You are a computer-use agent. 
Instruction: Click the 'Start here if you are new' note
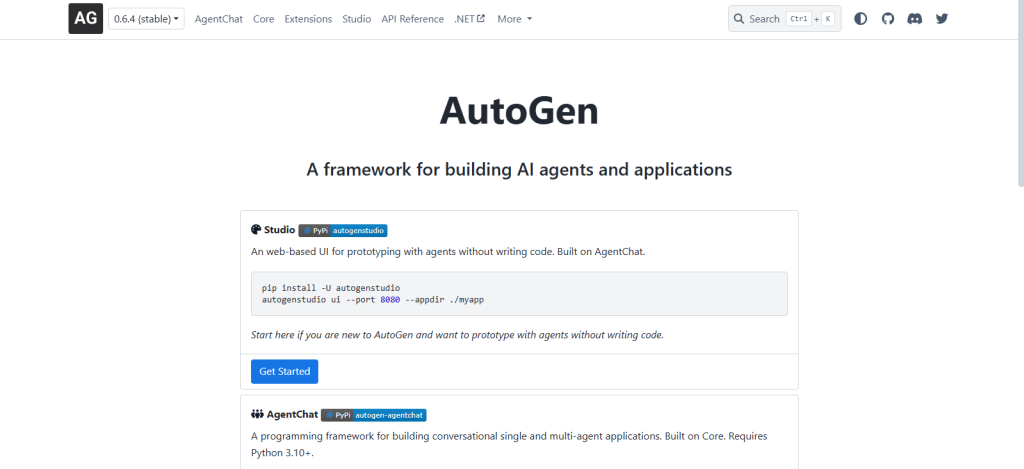[457, 335]
